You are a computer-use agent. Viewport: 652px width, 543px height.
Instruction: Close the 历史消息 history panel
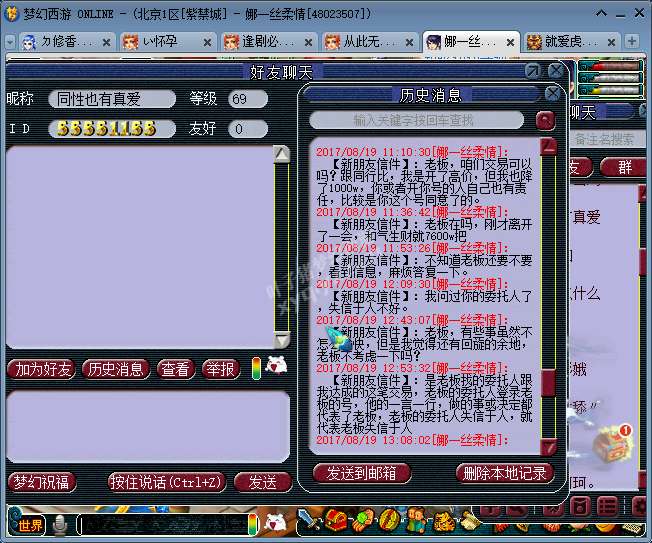pos(552,94)
